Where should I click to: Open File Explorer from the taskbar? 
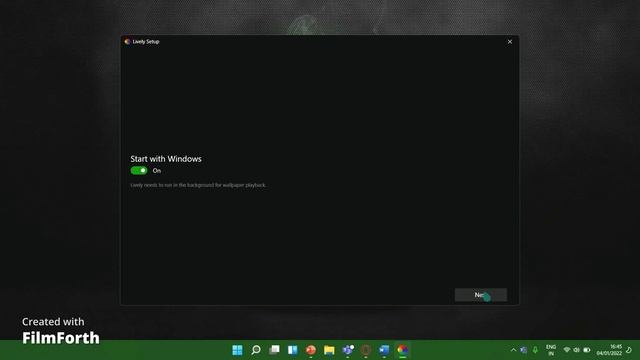(x=329, y=350)
